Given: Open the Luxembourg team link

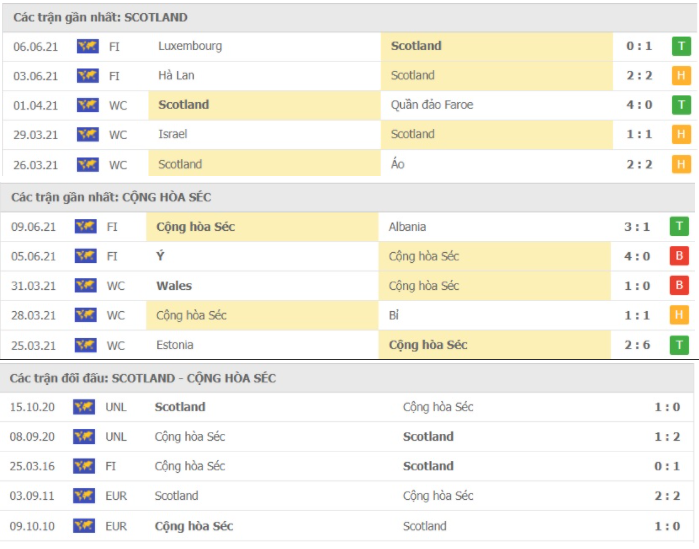Looking at the screenshot, I should point(190,46).
